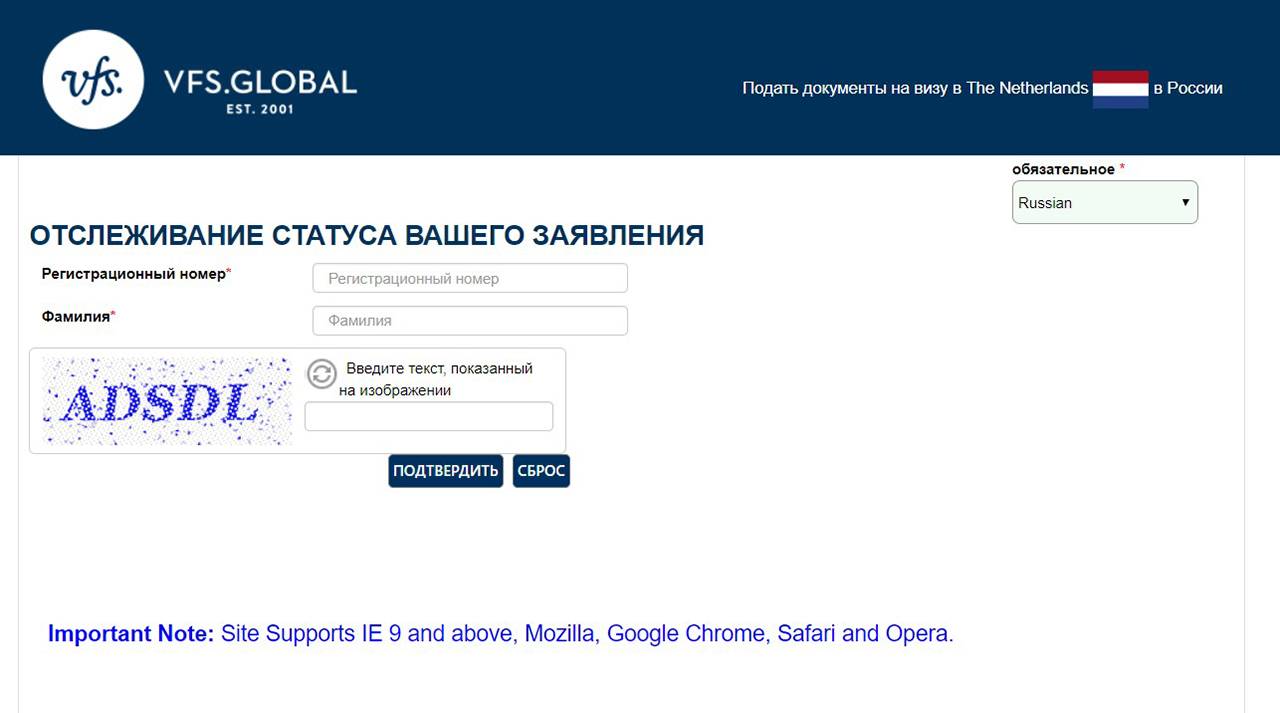Click the 'Введите текст, показанный' captcha instruction

(439, 369)
